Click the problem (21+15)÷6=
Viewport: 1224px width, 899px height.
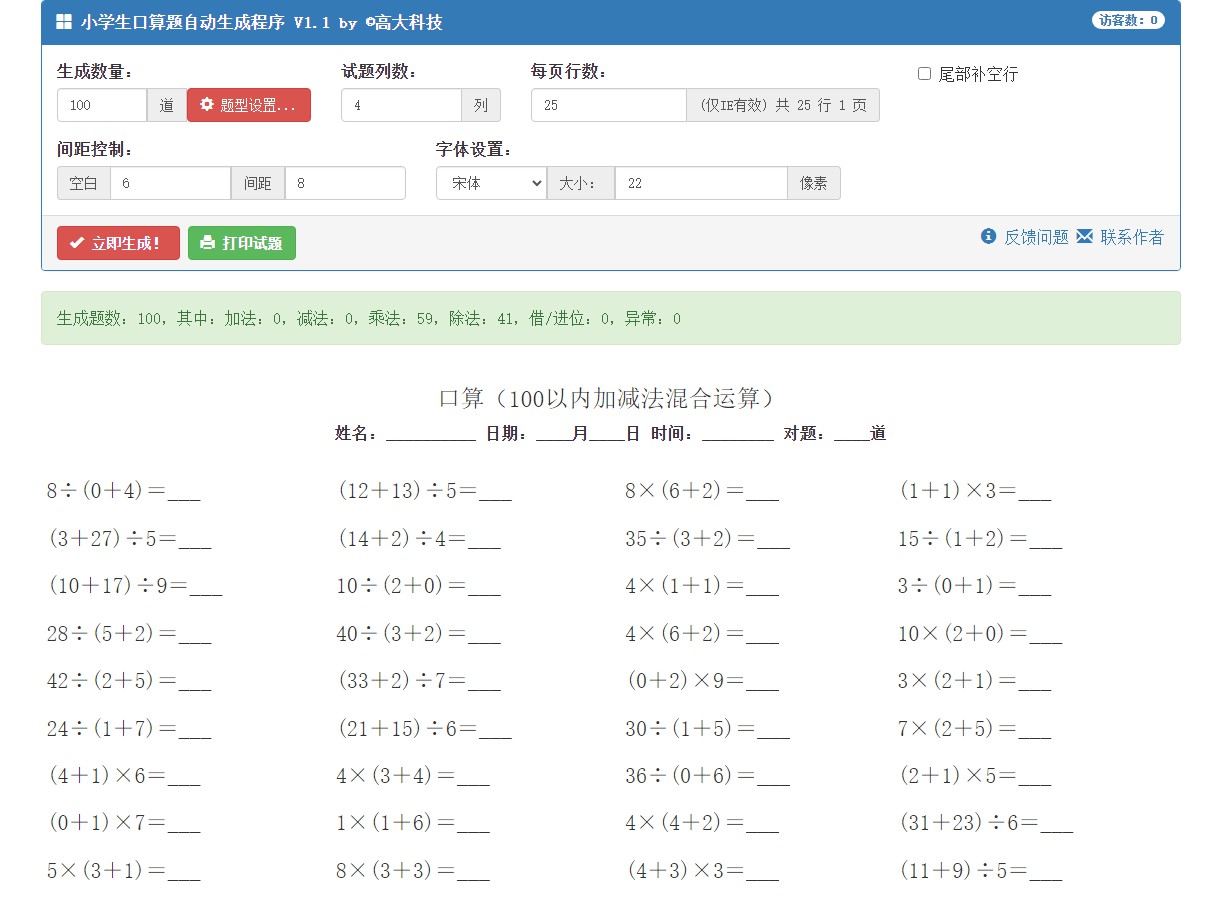tap(425, 729)
